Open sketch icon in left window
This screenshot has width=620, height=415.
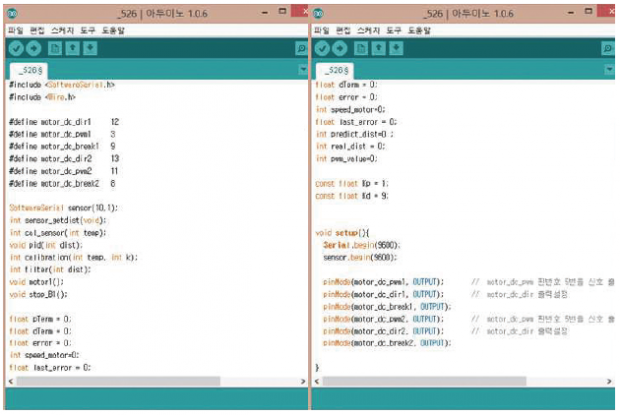click(x=72, y=48)
